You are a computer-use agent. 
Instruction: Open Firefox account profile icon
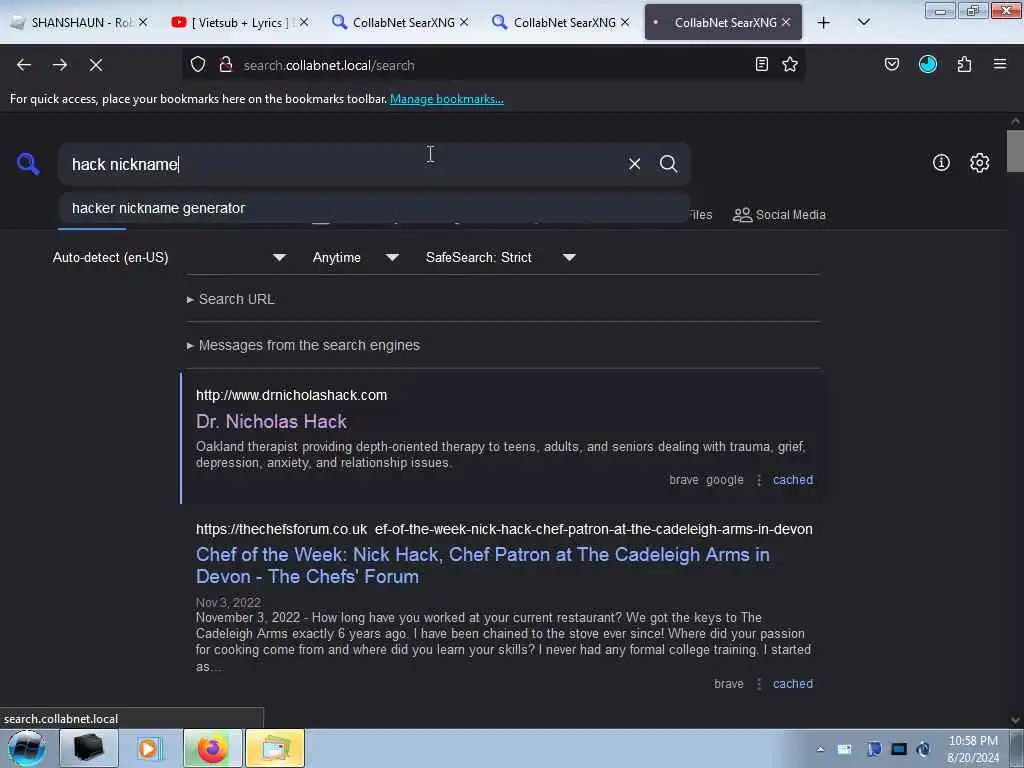[x=928, y=64]
